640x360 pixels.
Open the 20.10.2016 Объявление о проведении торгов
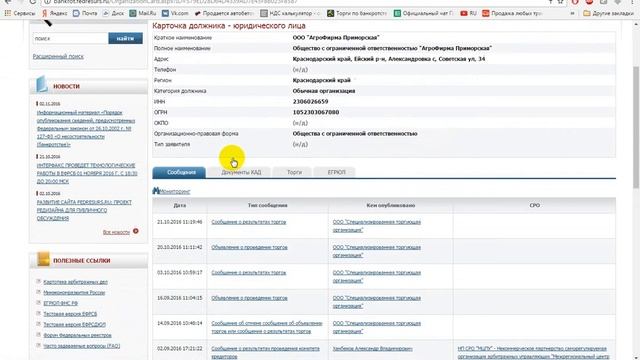(249, 247)
